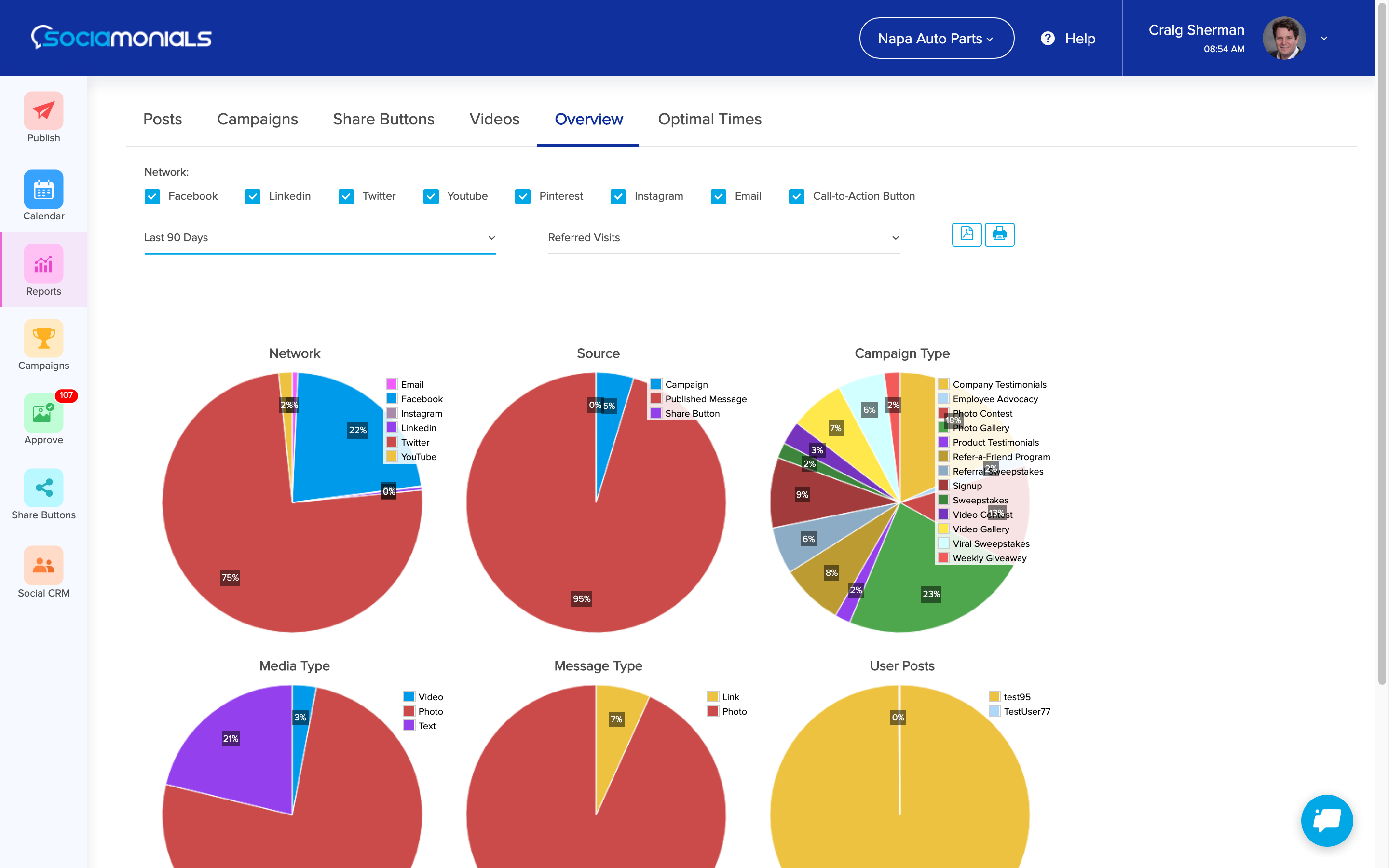Viewport: 1389px width, 868px height.
Task: Click the Help link
Action: [x=1069, y=39]
